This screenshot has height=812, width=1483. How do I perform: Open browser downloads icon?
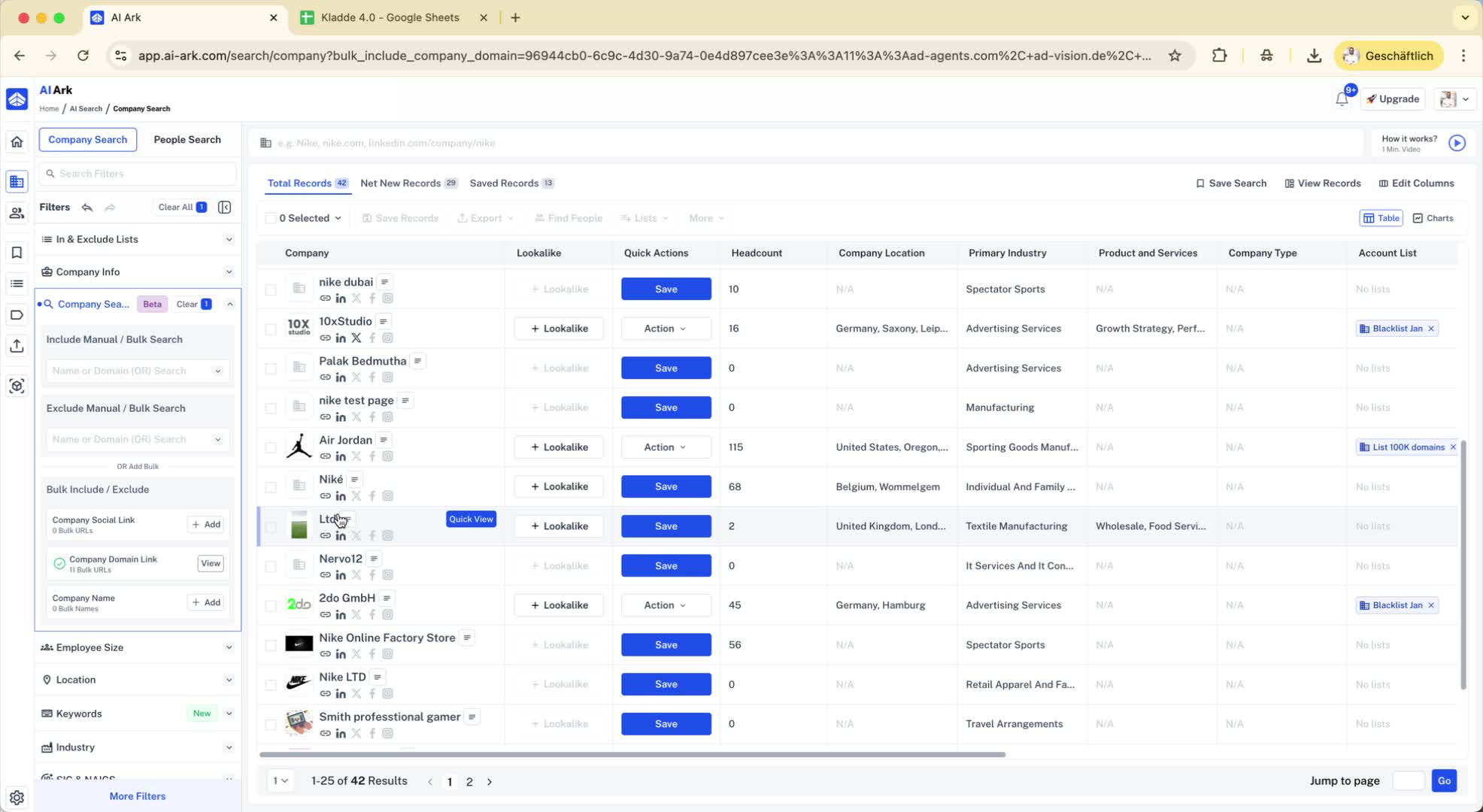click(x=1314, y=56)
